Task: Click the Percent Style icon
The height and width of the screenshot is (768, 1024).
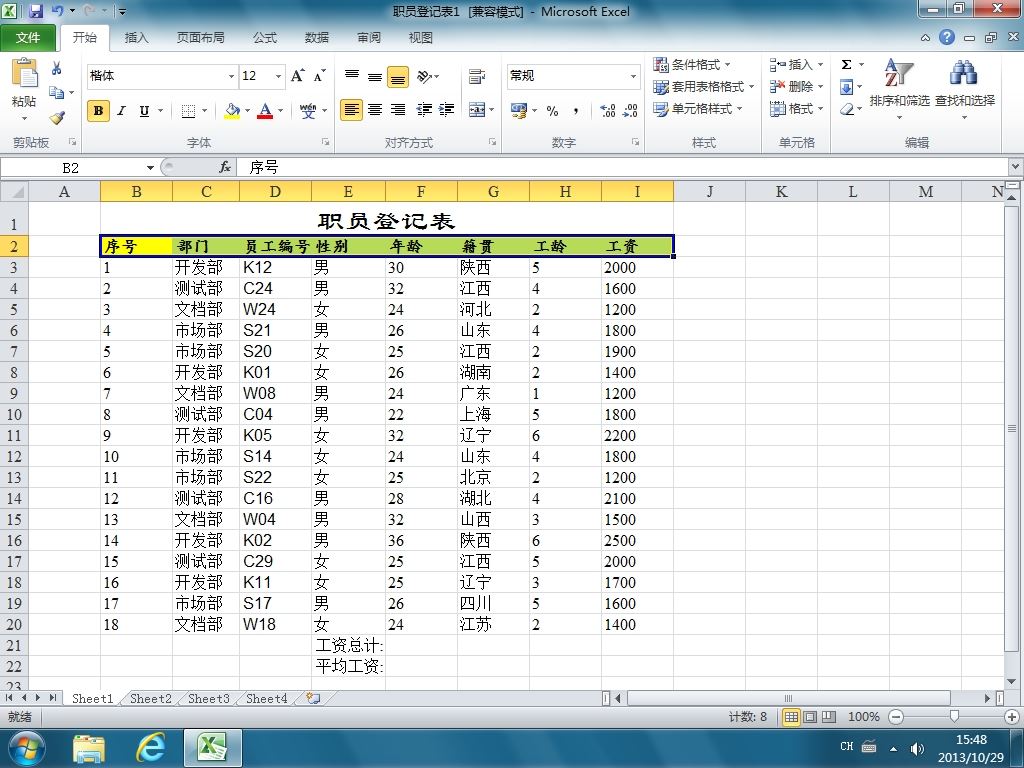Action: point(552,110)
